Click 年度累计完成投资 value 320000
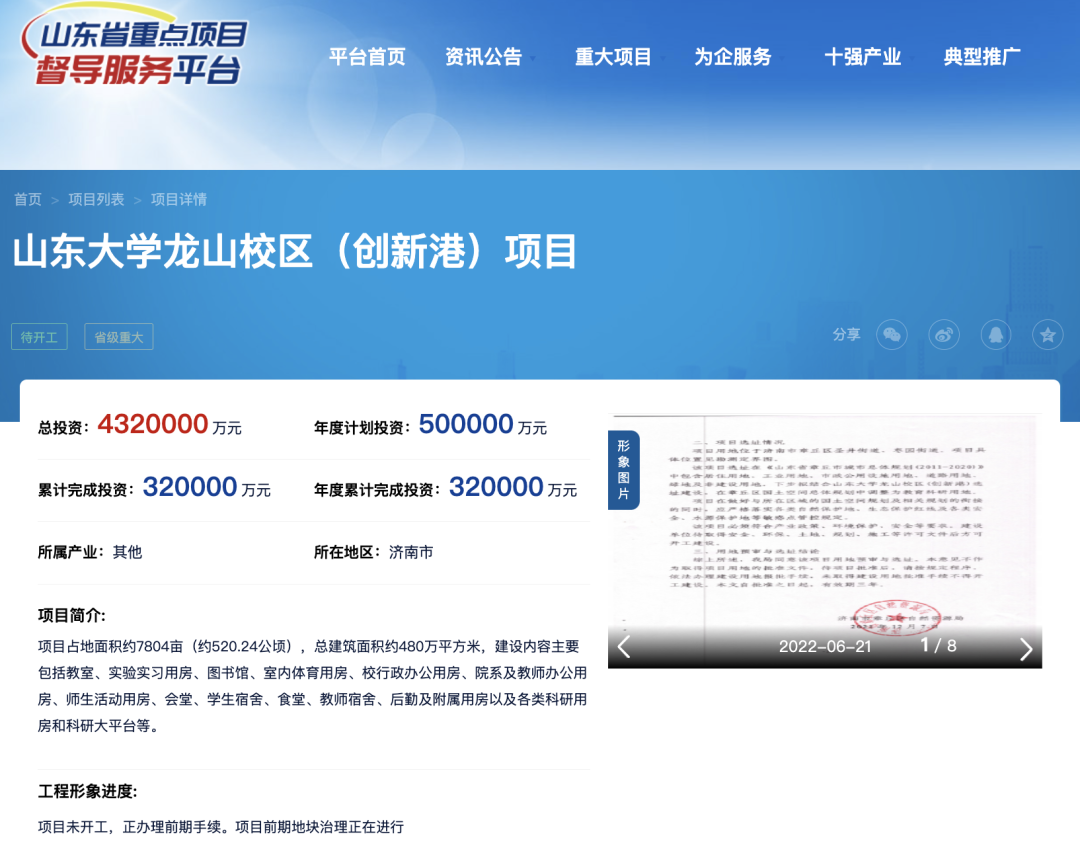This screenshot has width=1080, height=857. [x=497, y=487]
